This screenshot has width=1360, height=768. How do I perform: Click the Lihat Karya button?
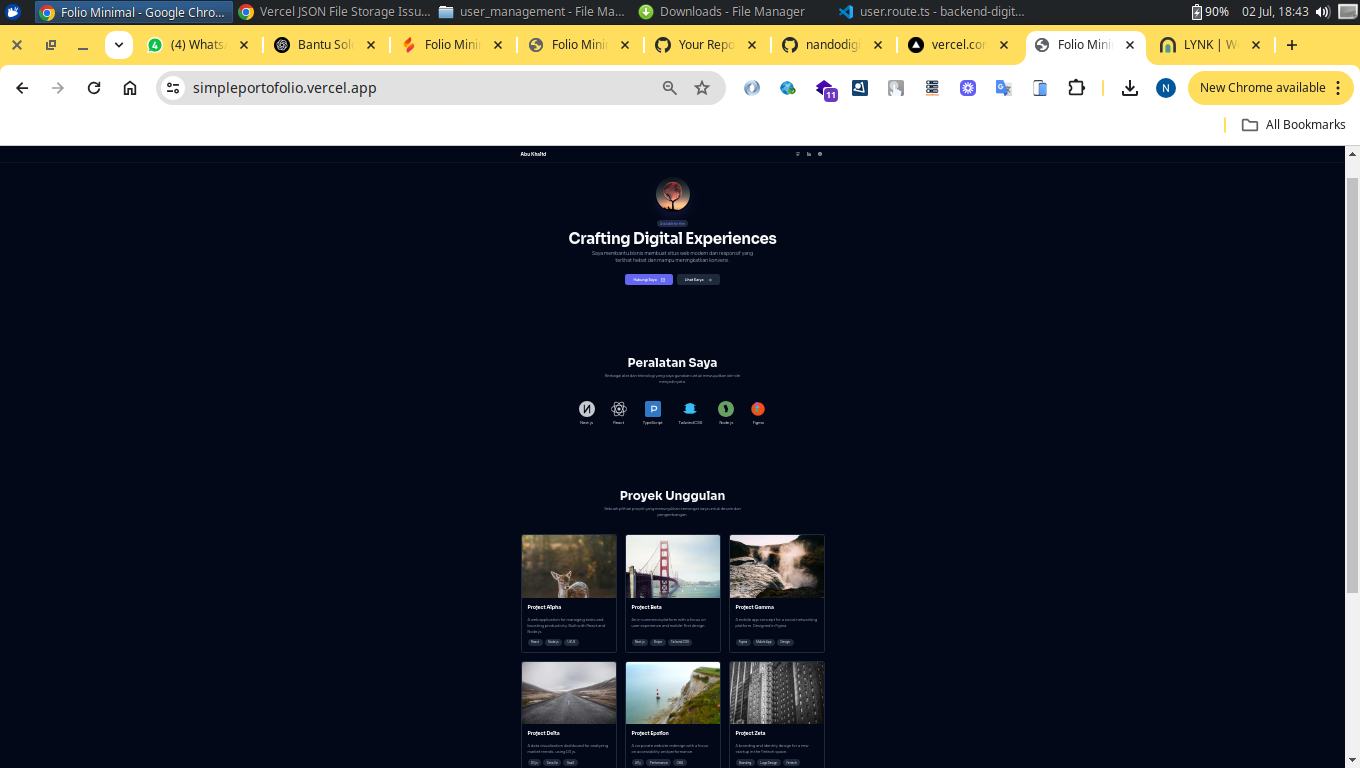[x=698, y=280]
